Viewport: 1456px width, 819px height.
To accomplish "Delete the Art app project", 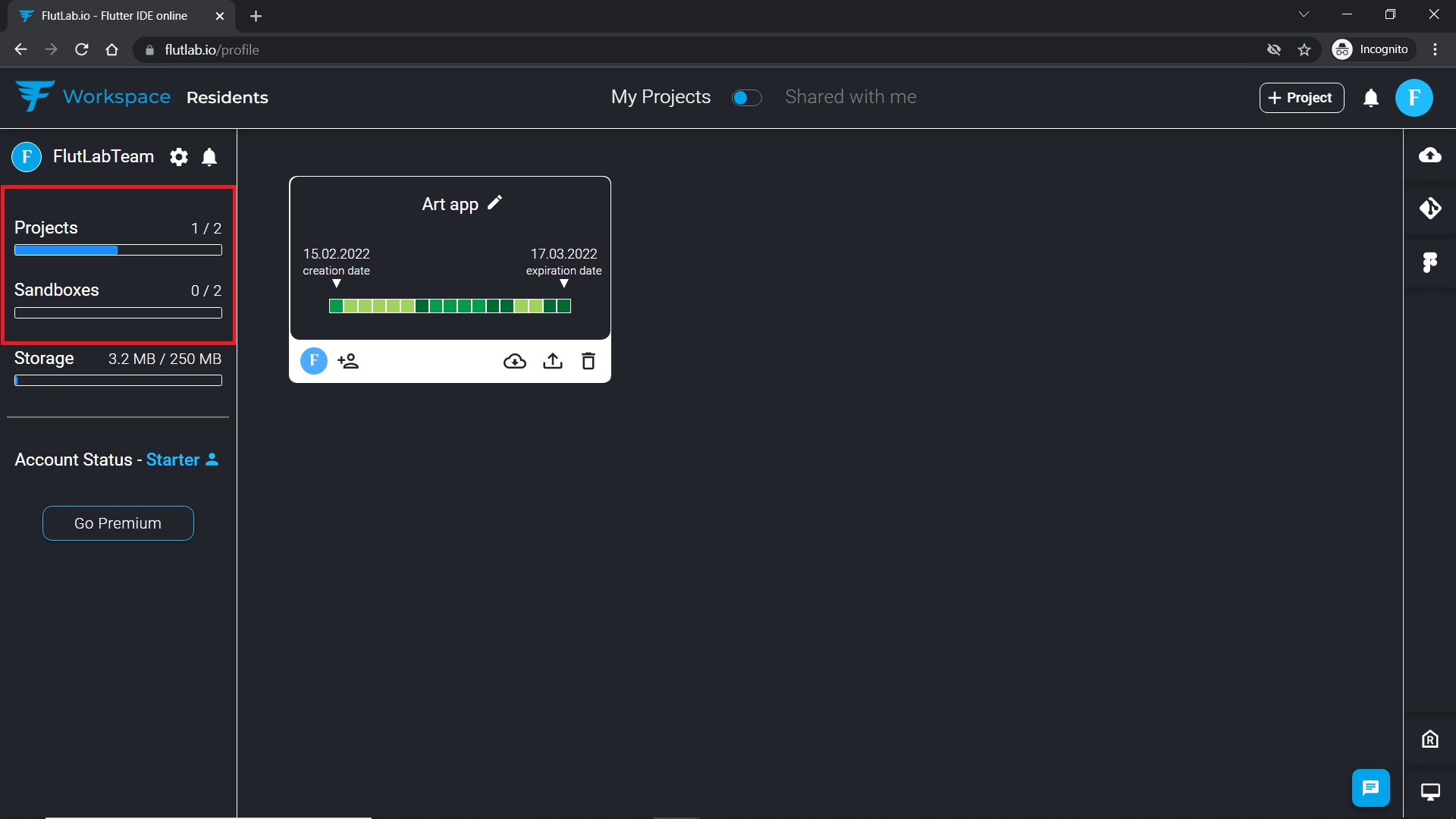I will click(588, 361).
